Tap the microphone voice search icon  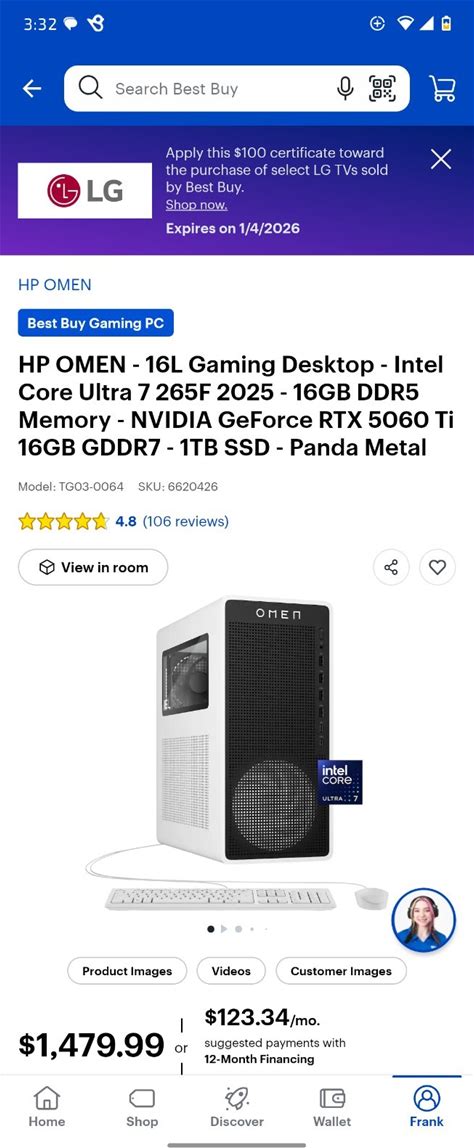[345, 89]
